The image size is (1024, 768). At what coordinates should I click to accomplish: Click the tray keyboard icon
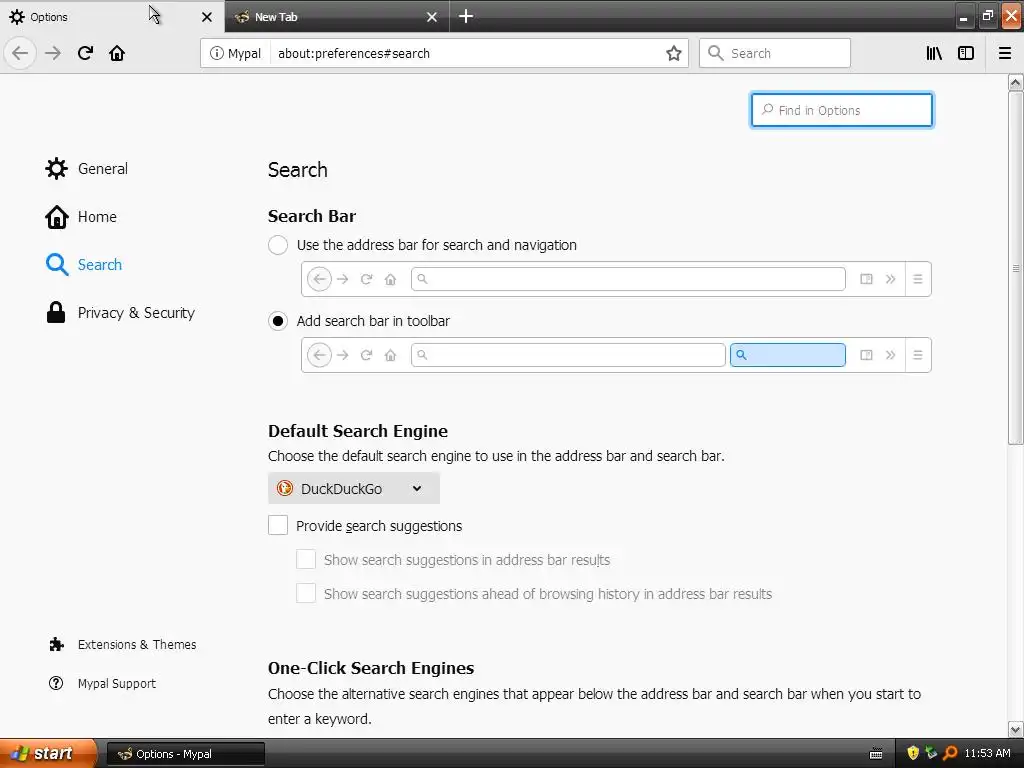coord(876,754)
